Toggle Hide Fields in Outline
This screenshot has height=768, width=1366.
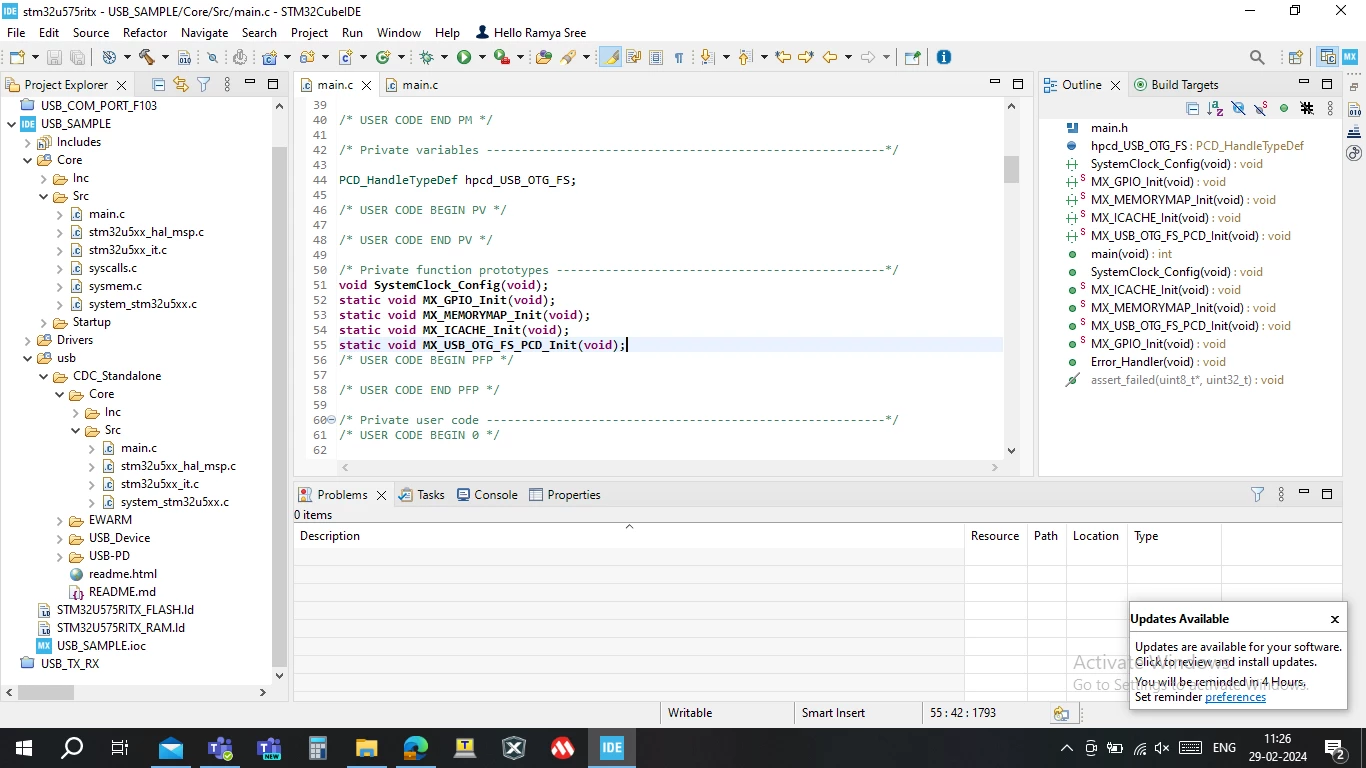[1238, 108]
